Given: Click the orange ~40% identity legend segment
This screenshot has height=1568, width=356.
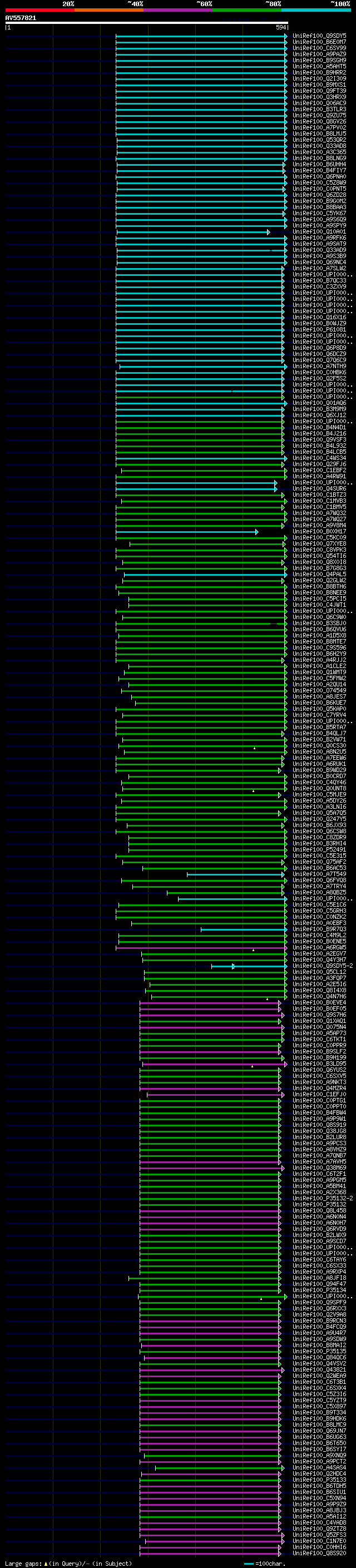Looking at the screenshot, I should [109, 10].
